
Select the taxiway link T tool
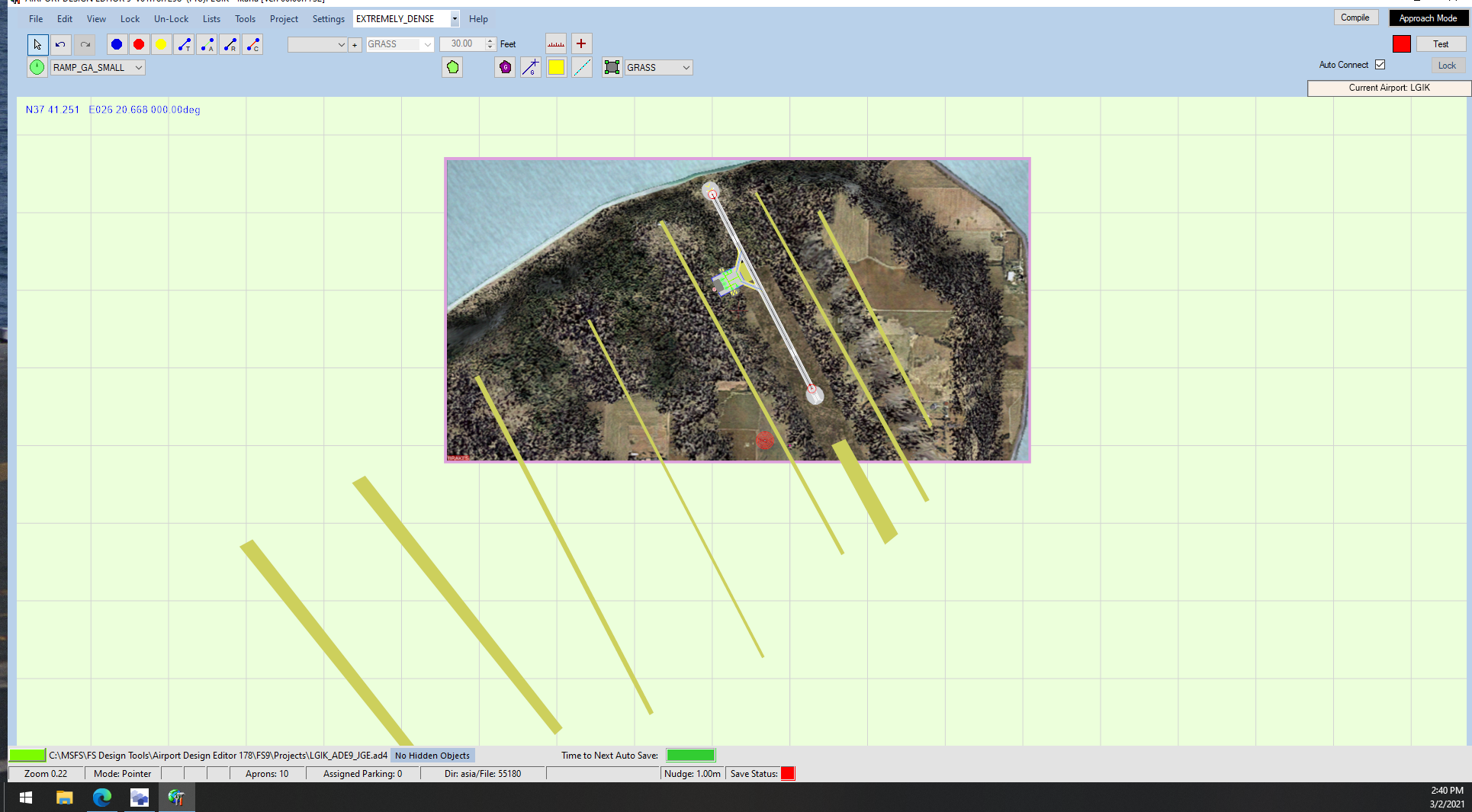click(184, 44)
